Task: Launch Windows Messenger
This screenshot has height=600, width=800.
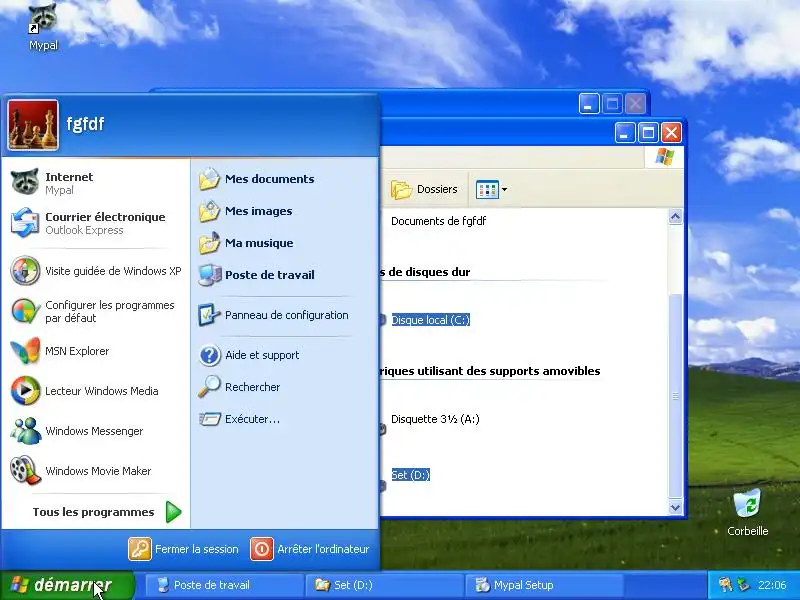Action: (x=95, y=431)
